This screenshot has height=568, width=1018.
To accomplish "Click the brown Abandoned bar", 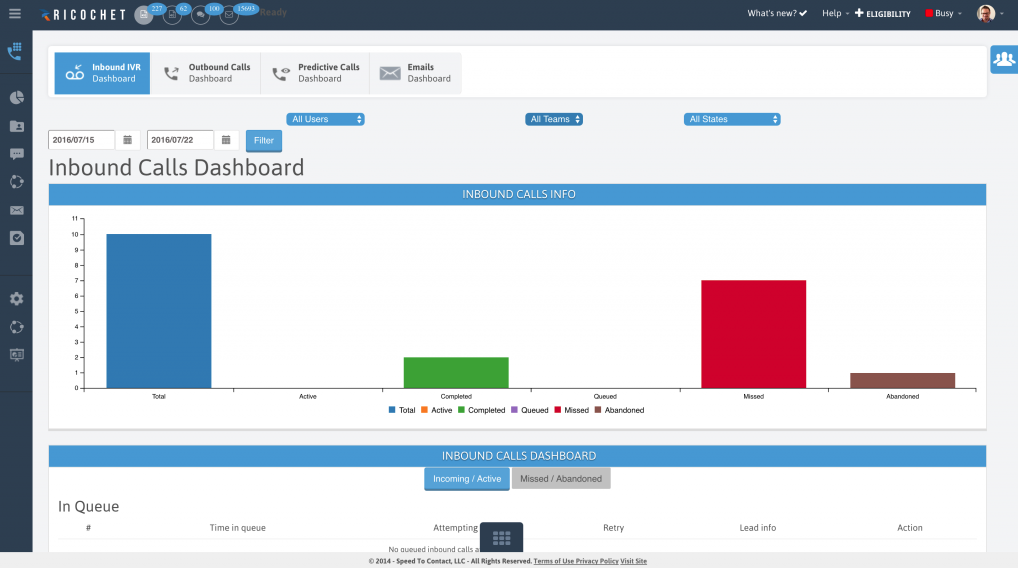I will coord(902,380).
